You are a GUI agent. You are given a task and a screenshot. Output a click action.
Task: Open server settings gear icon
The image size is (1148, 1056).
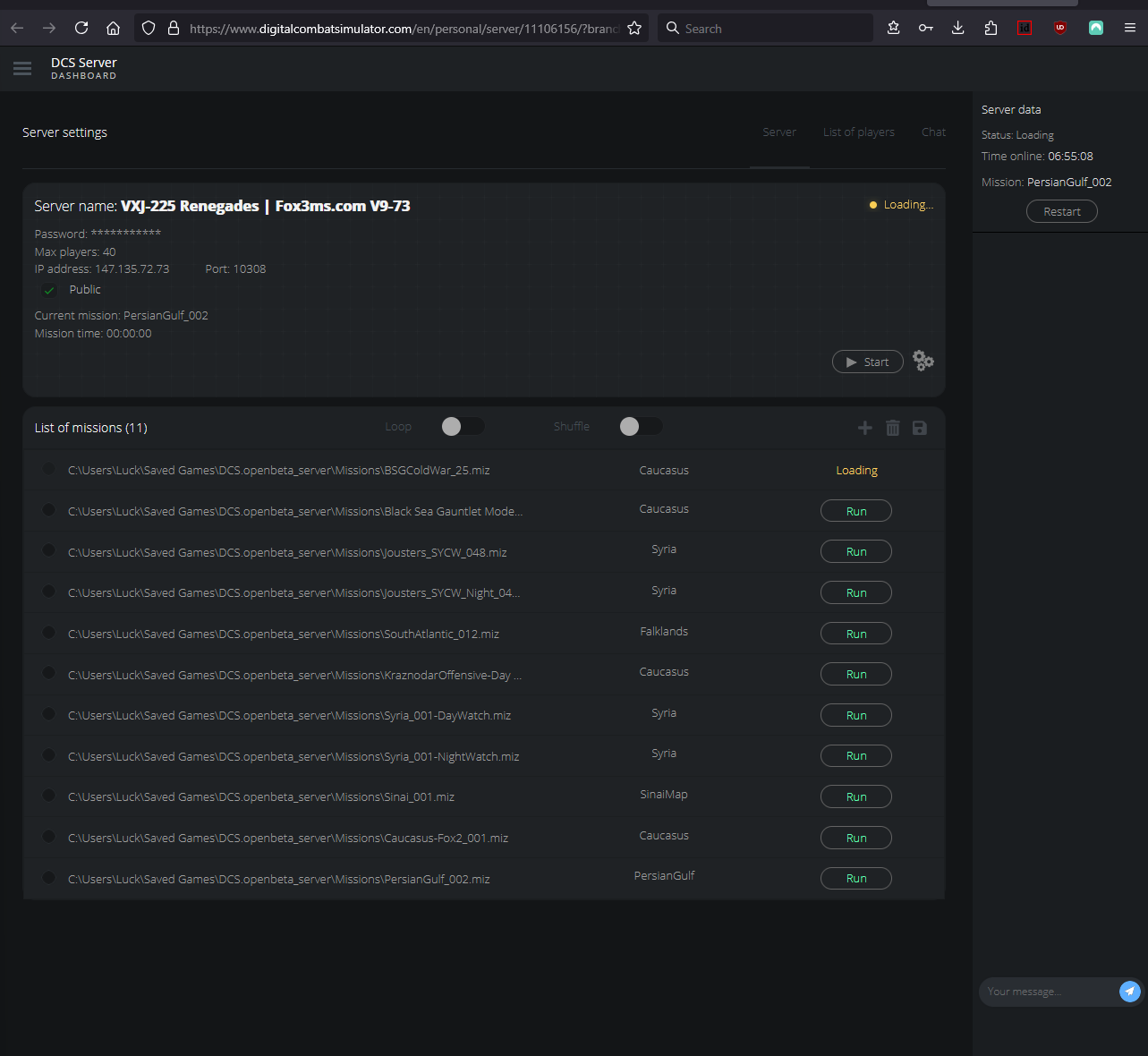point(923,362)
